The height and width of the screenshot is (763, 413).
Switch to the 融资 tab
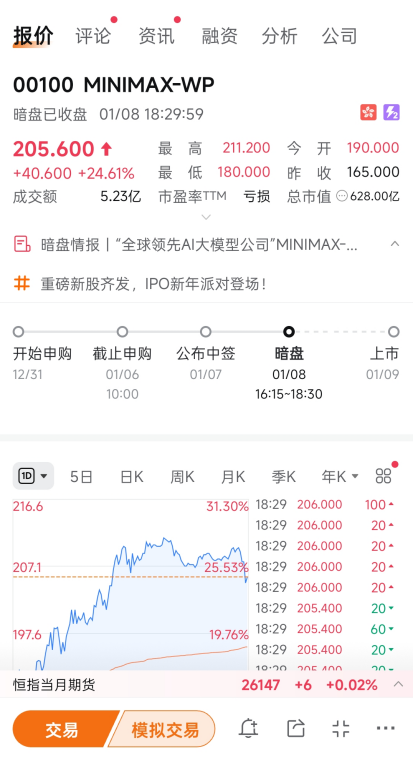tap(219, 36)
